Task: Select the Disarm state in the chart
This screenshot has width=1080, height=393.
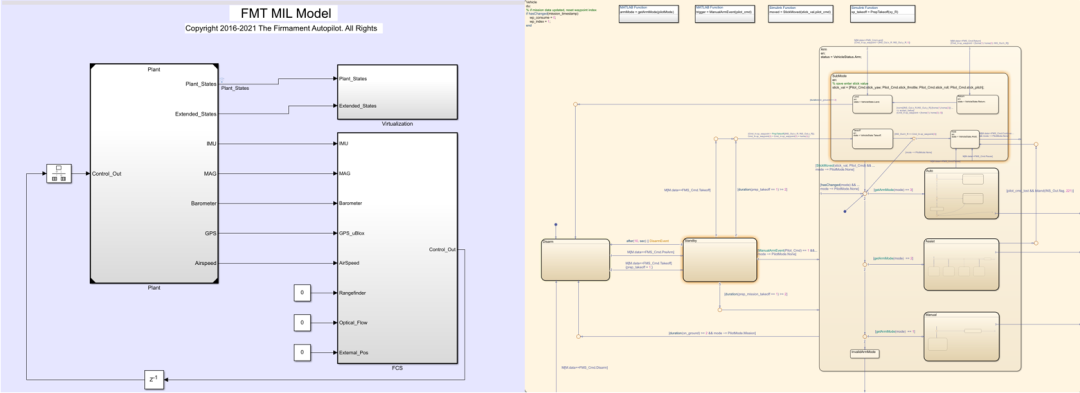Action: 575,259
